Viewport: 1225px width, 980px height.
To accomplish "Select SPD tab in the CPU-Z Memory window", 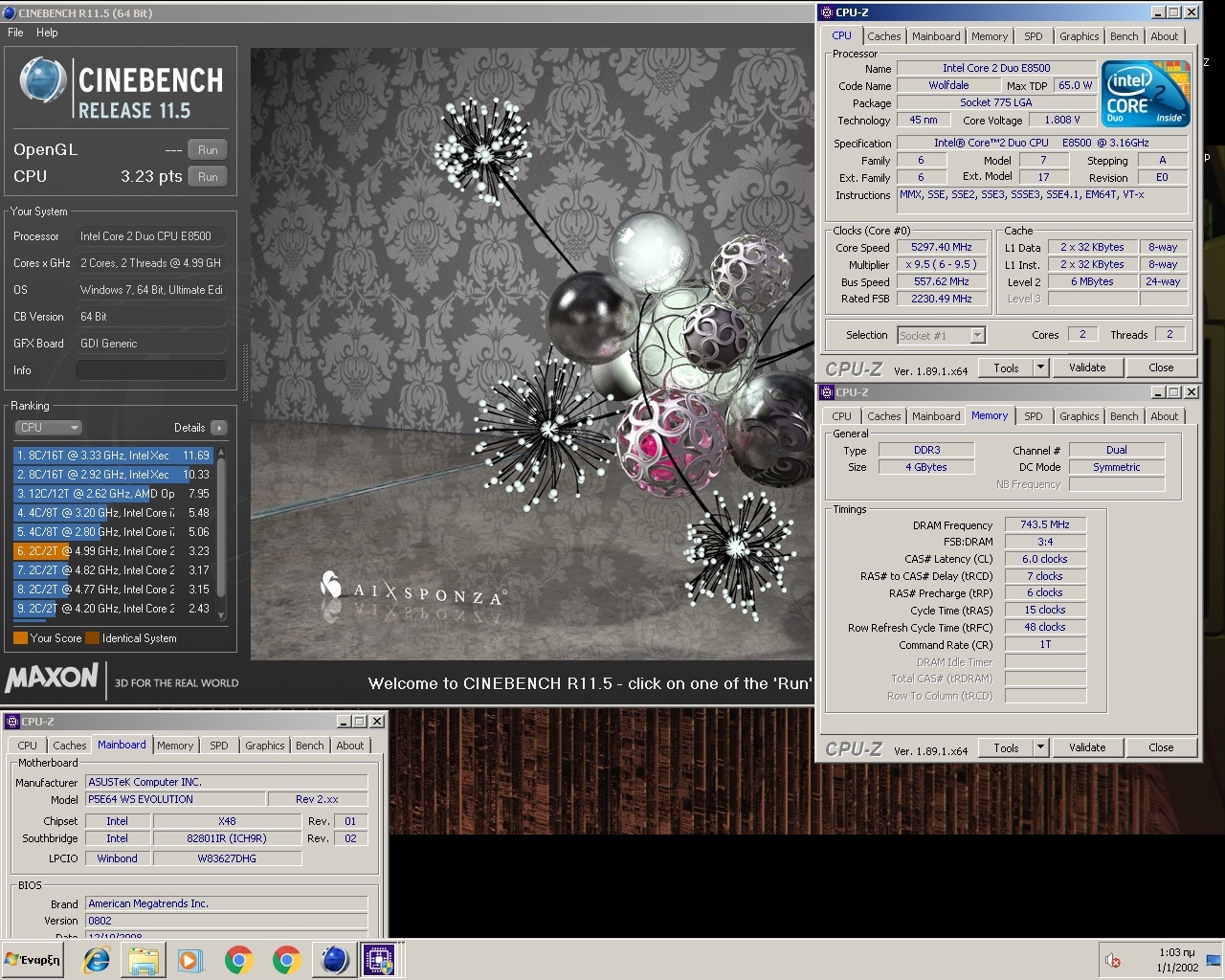I will [x=1034, y=416].
